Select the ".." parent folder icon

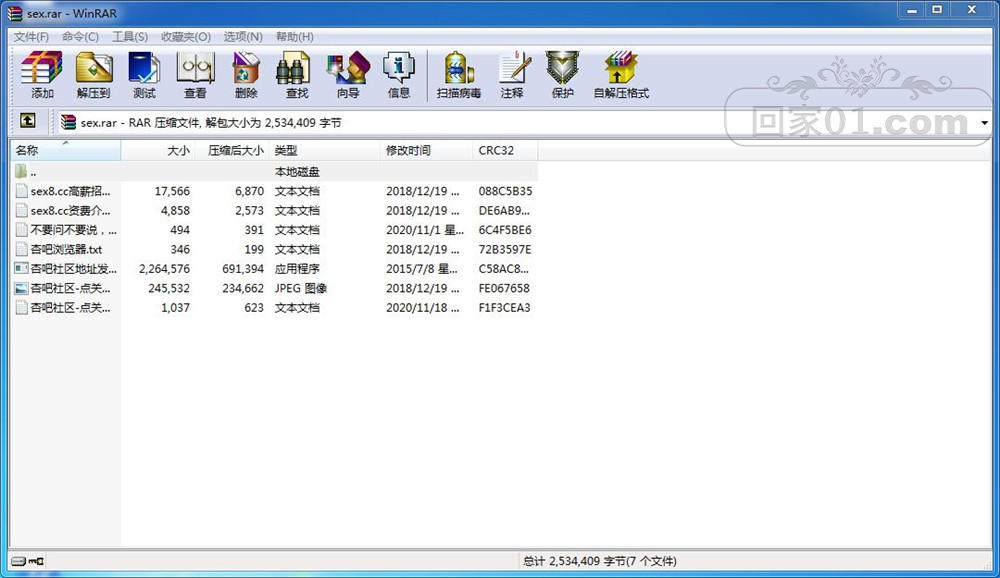[x=21, y=171]
